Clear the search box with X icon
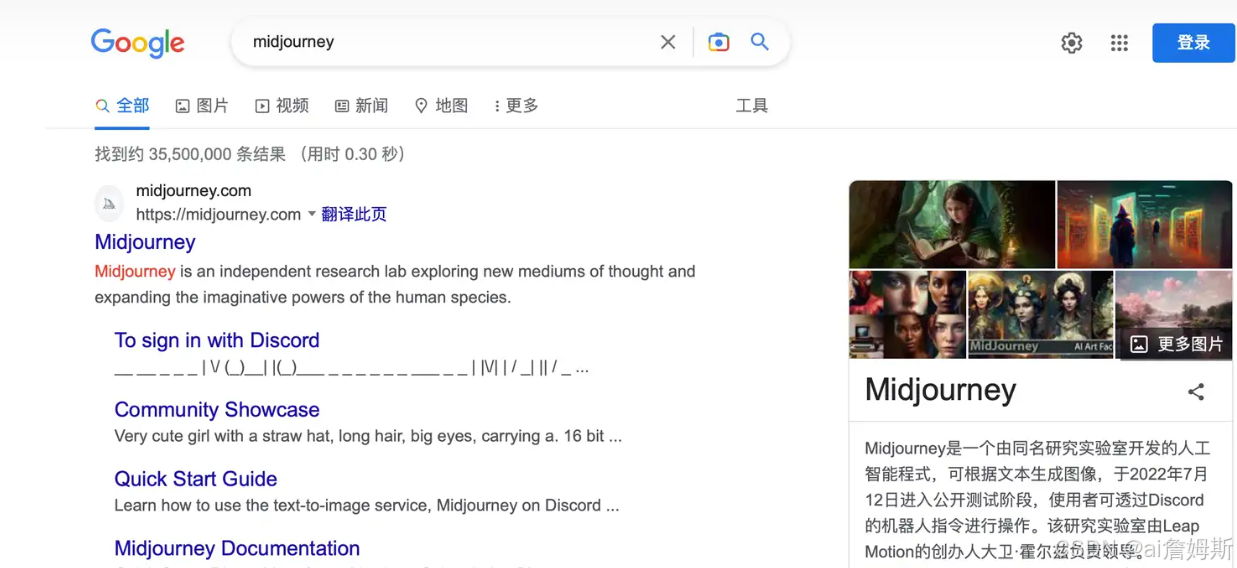The height and width of the screenshot is (568, 1237). 668,42
